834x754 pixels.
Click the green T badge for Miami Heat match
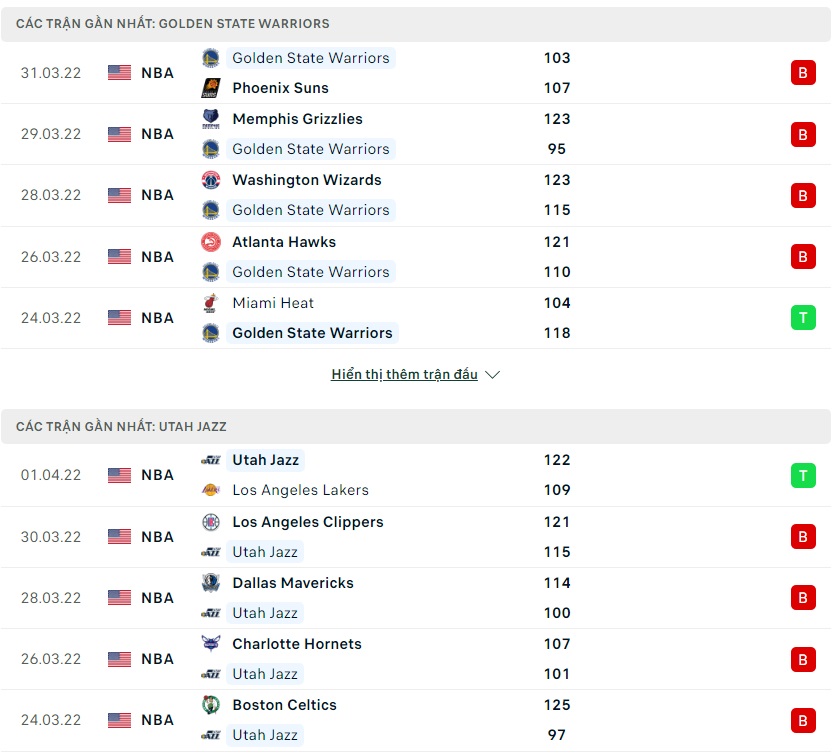803,318
